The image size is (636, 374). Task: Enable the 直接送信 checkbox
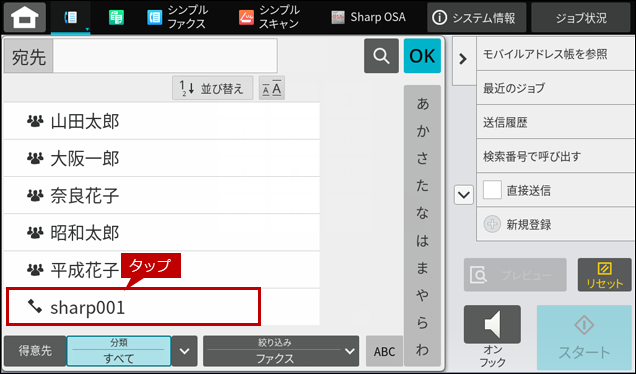492,190
